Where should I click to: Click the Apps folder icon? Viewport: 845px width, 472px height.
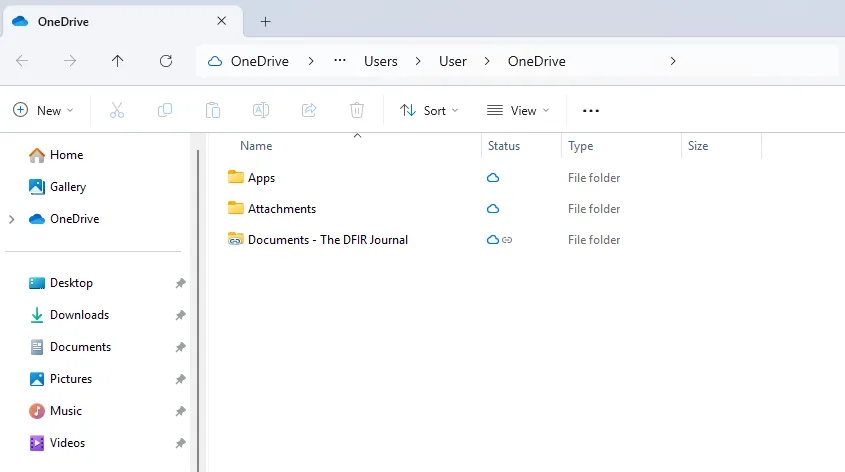click(x=236, y=177)
